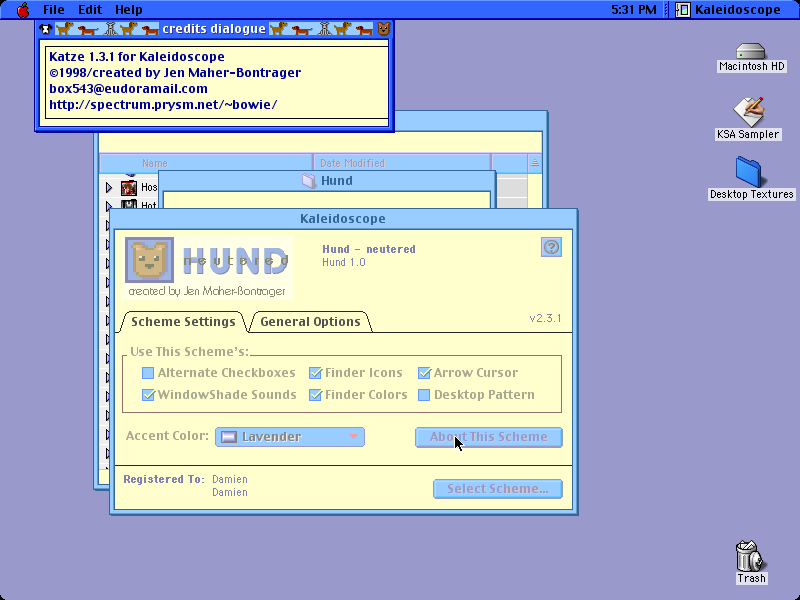Viewport: 800px width, 600px height.
Task: Click the Trash icon on desktop
Action: (x=750, y=556)
